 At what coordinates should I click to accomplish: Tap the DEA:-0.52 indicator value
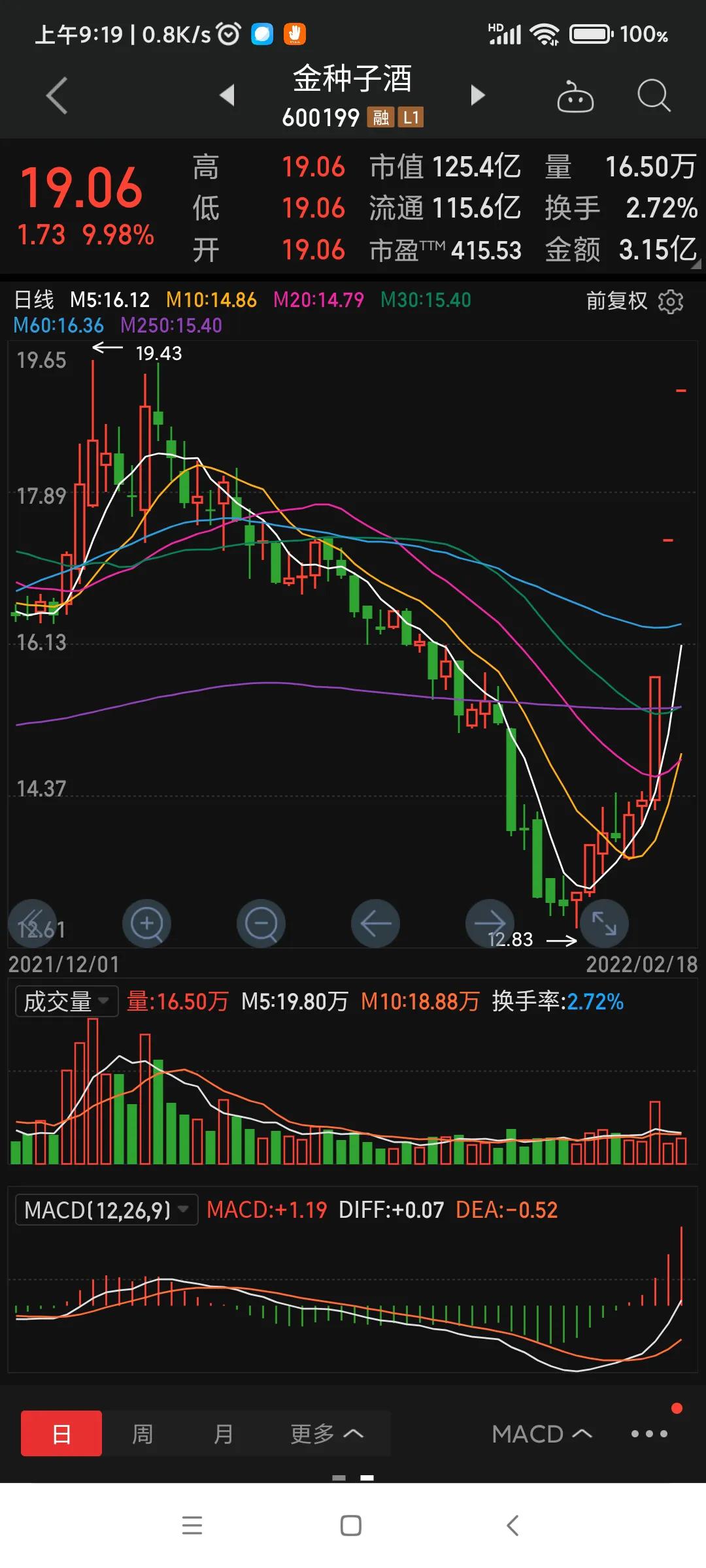507,1210
